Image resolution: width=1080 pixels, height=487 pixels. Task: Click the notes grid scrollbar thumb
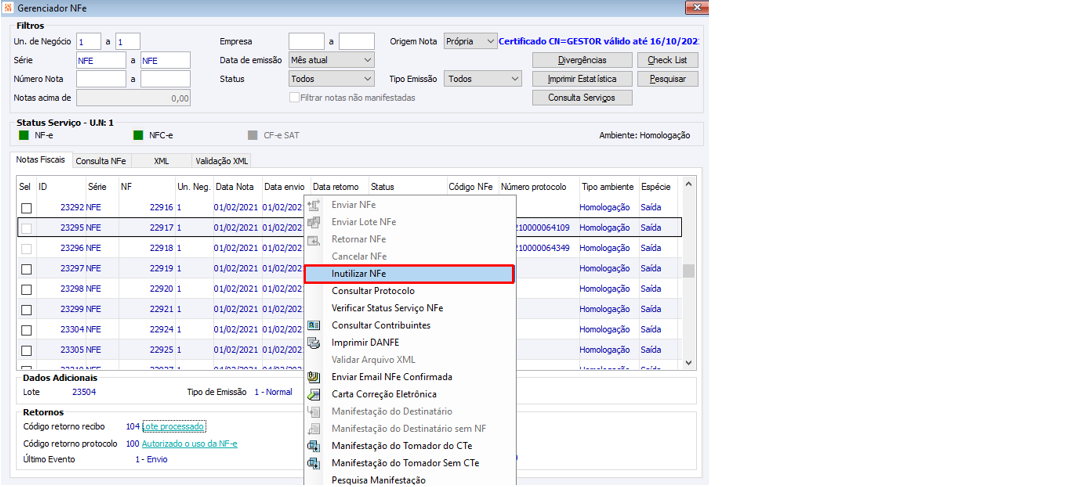point(689,271)
